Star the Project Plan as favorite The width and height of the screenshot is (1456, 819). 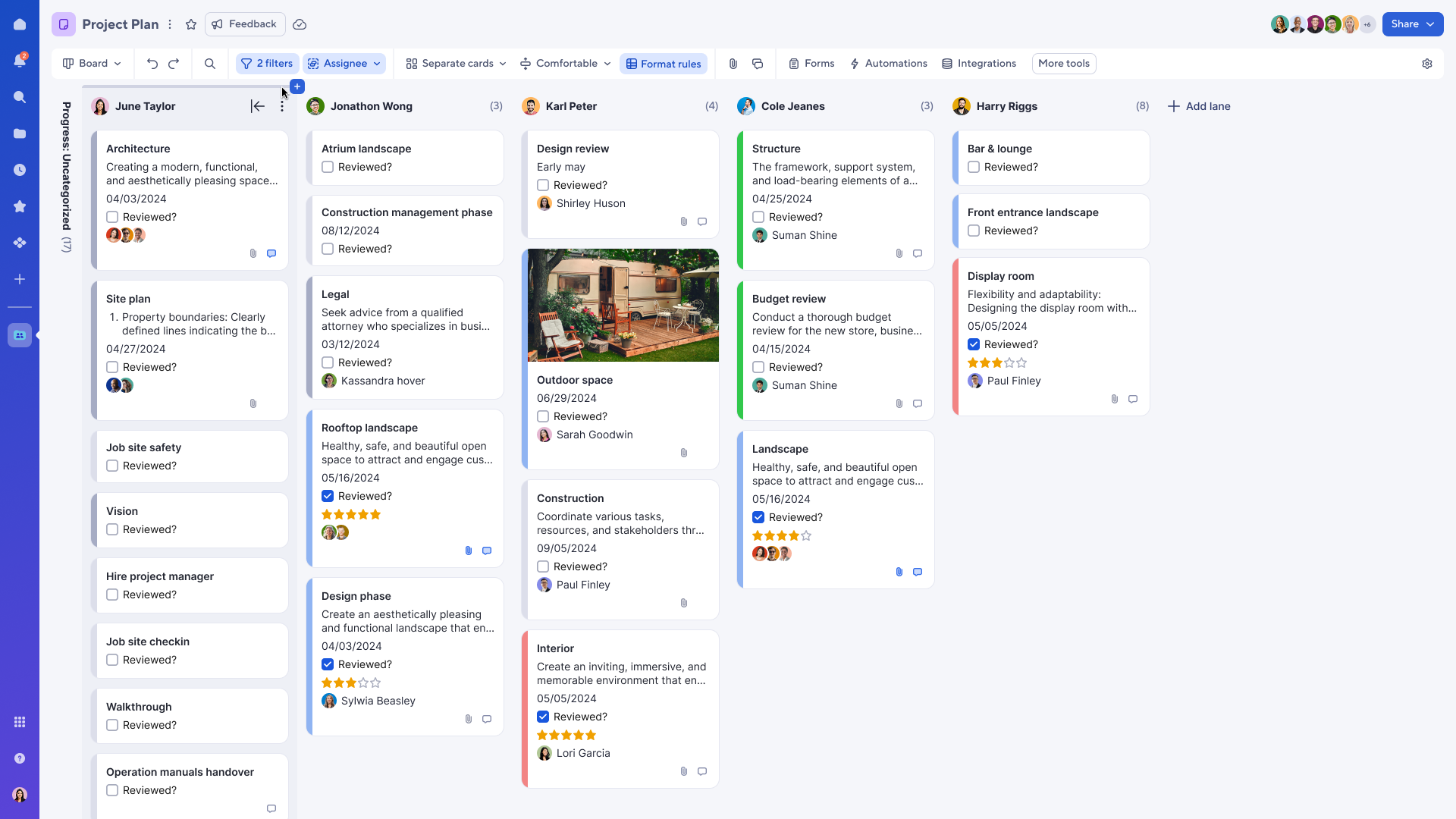[x=191, y=24]
